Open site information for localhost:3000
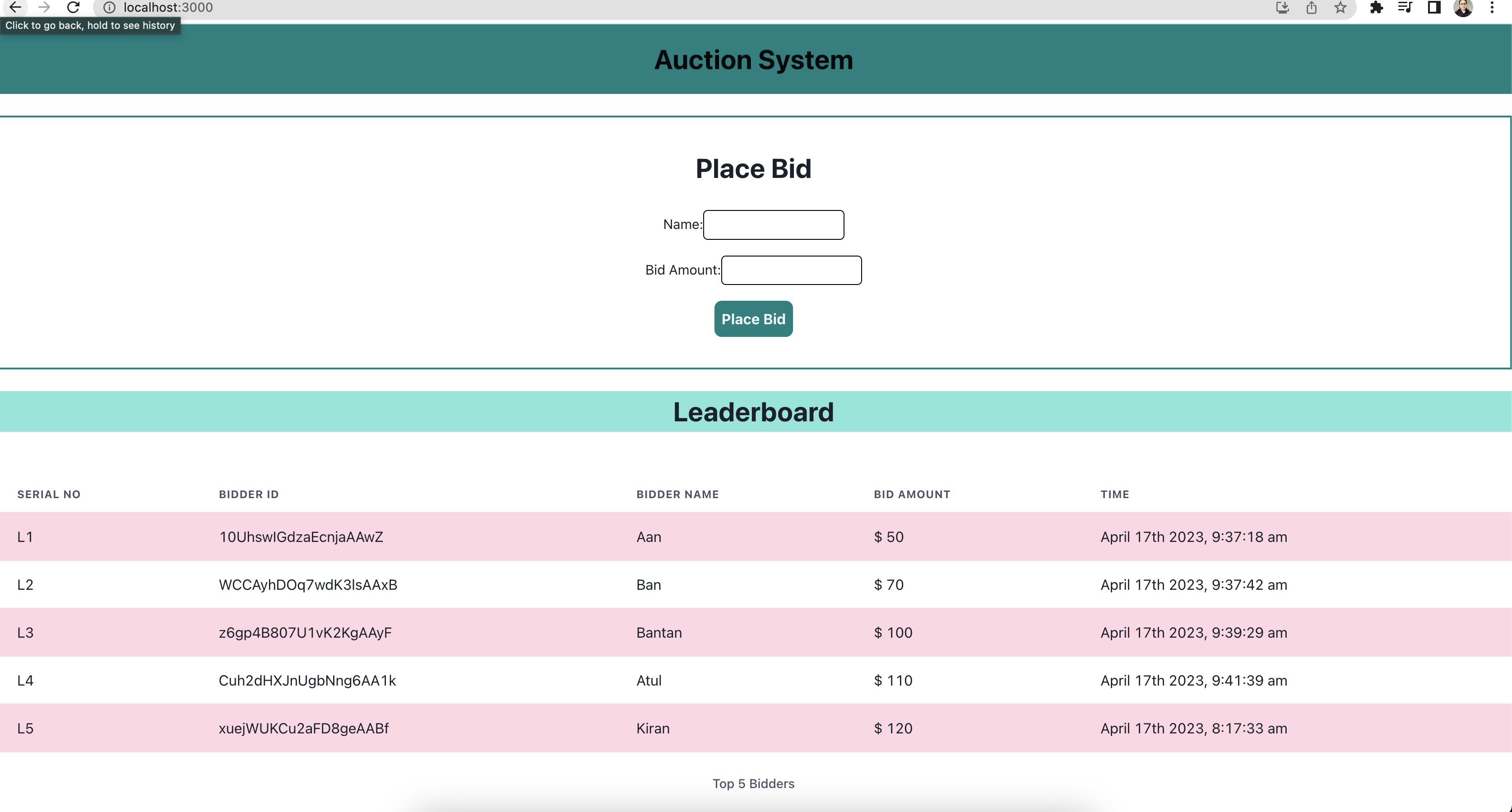The width and height of the screenshot is (1512, 812). click(x=109, y=8)
